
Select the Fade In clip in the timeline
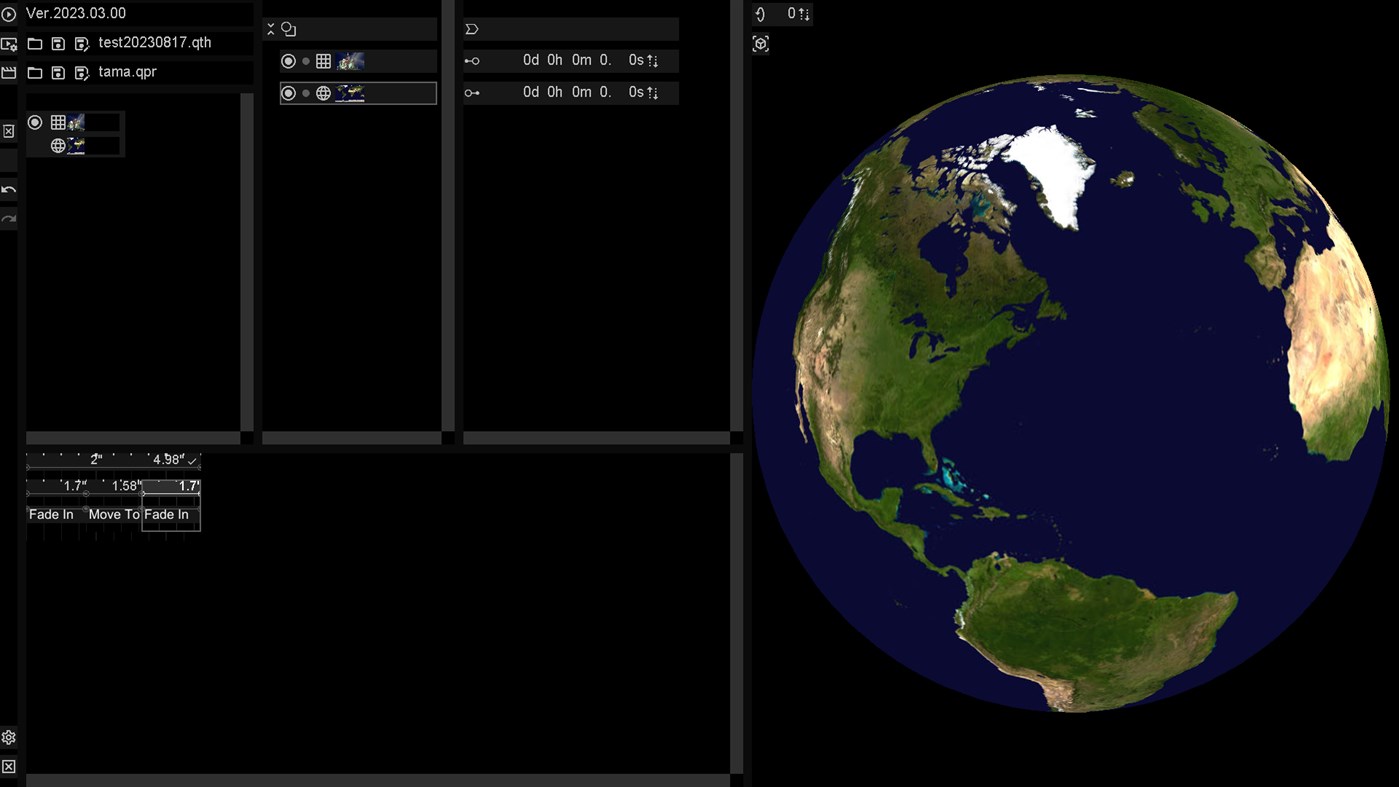(x=50, y=514)
